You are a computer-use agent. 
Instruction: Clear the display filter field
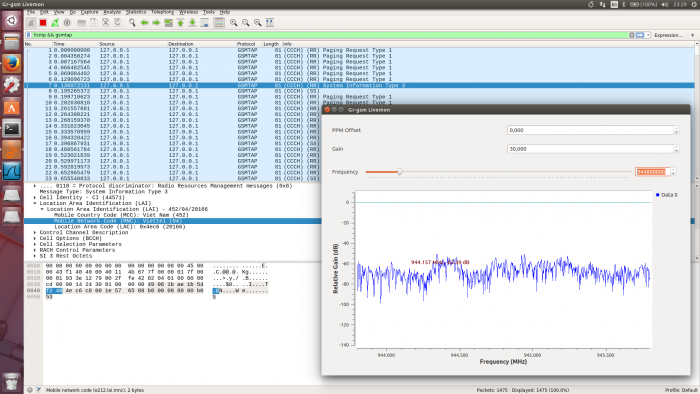coord(631,35)
